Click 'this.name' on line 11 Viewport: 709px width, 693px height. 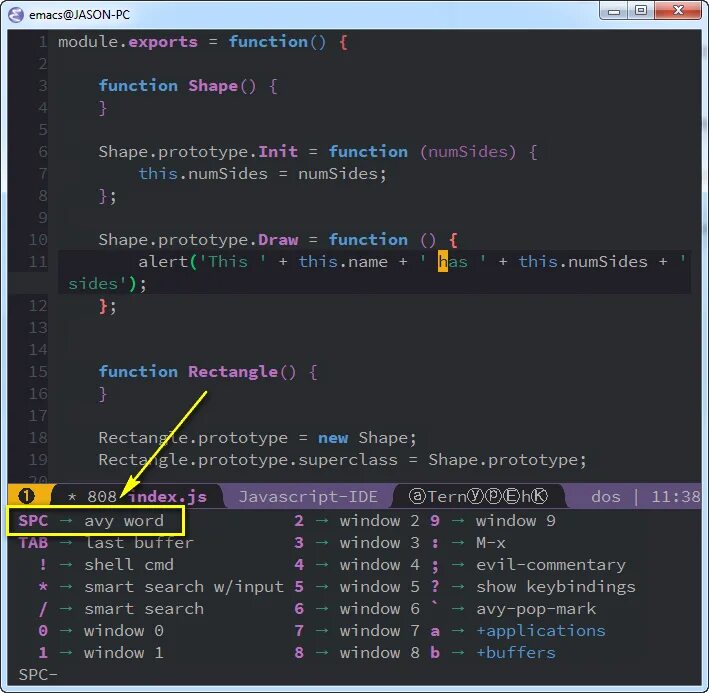[343, 262]
